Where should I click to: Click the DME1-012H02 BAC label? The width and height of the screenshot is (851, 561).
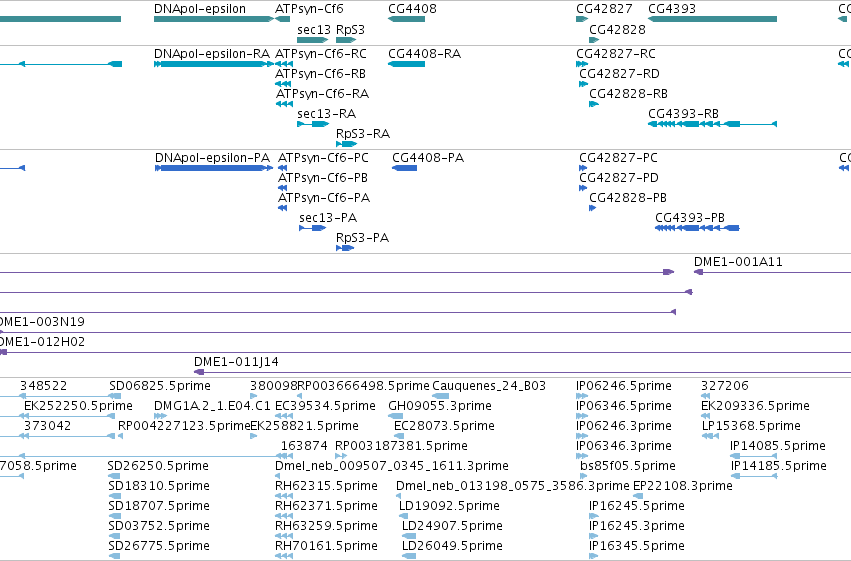(42, 342)
